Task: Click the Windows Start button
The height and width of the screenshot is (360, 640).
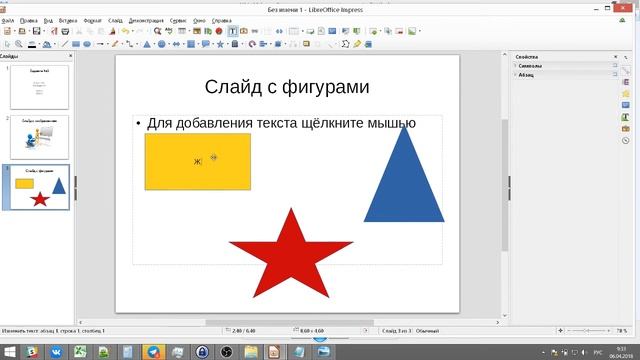Action: [x=9, y=352]
